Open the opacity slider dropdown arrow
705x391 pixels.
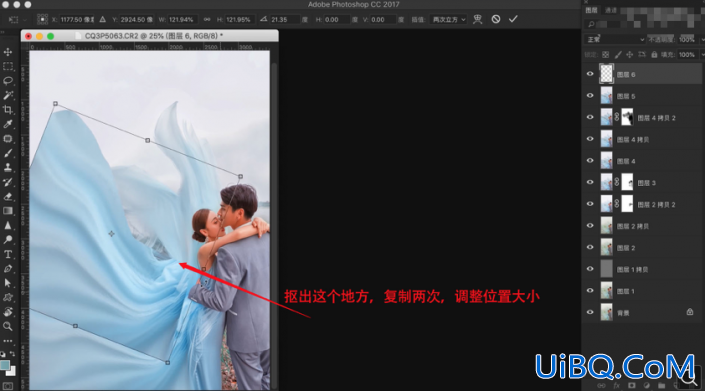pyautogui.click(x=702, y=40)
